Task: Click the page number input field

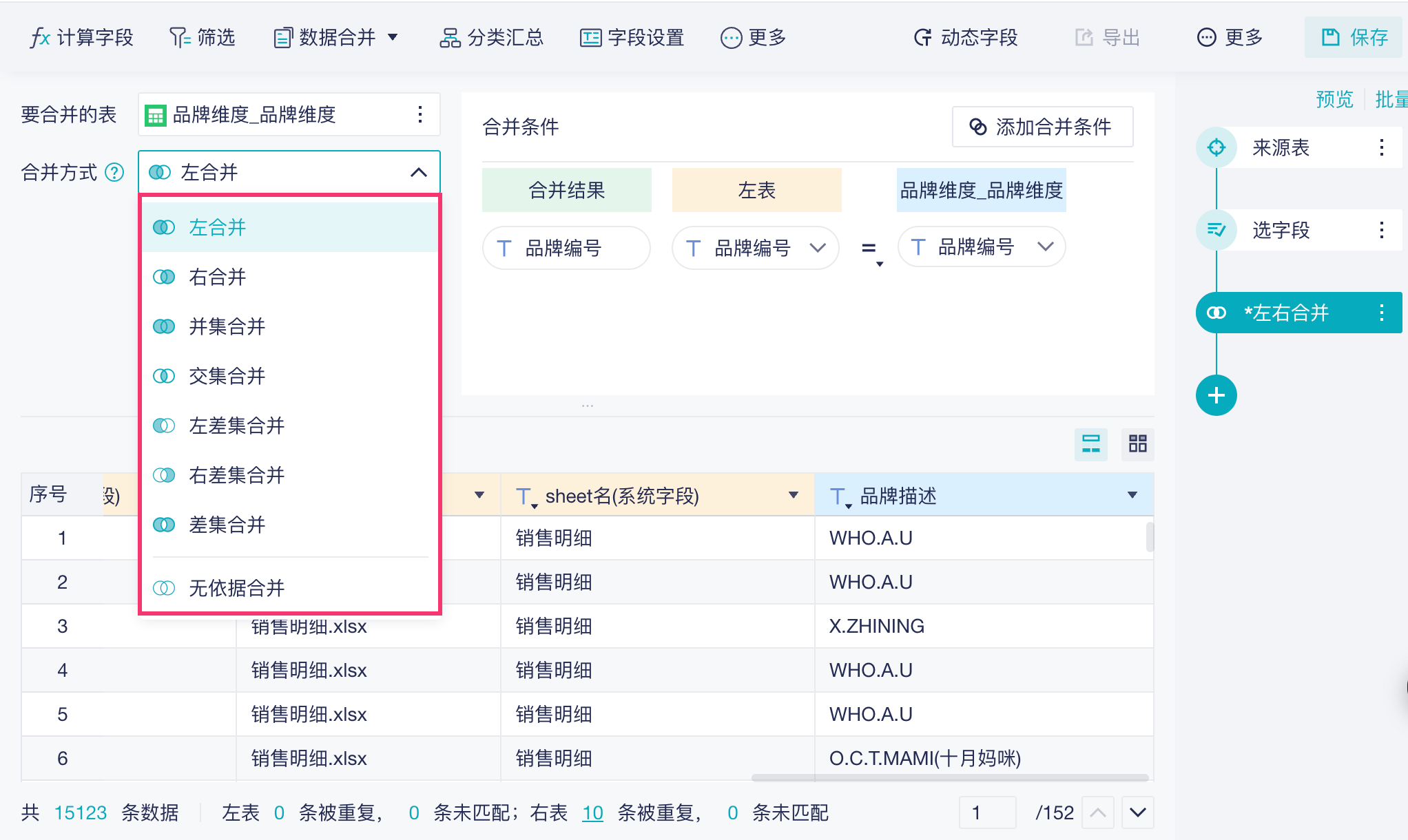Action: [x=986, y=813]
